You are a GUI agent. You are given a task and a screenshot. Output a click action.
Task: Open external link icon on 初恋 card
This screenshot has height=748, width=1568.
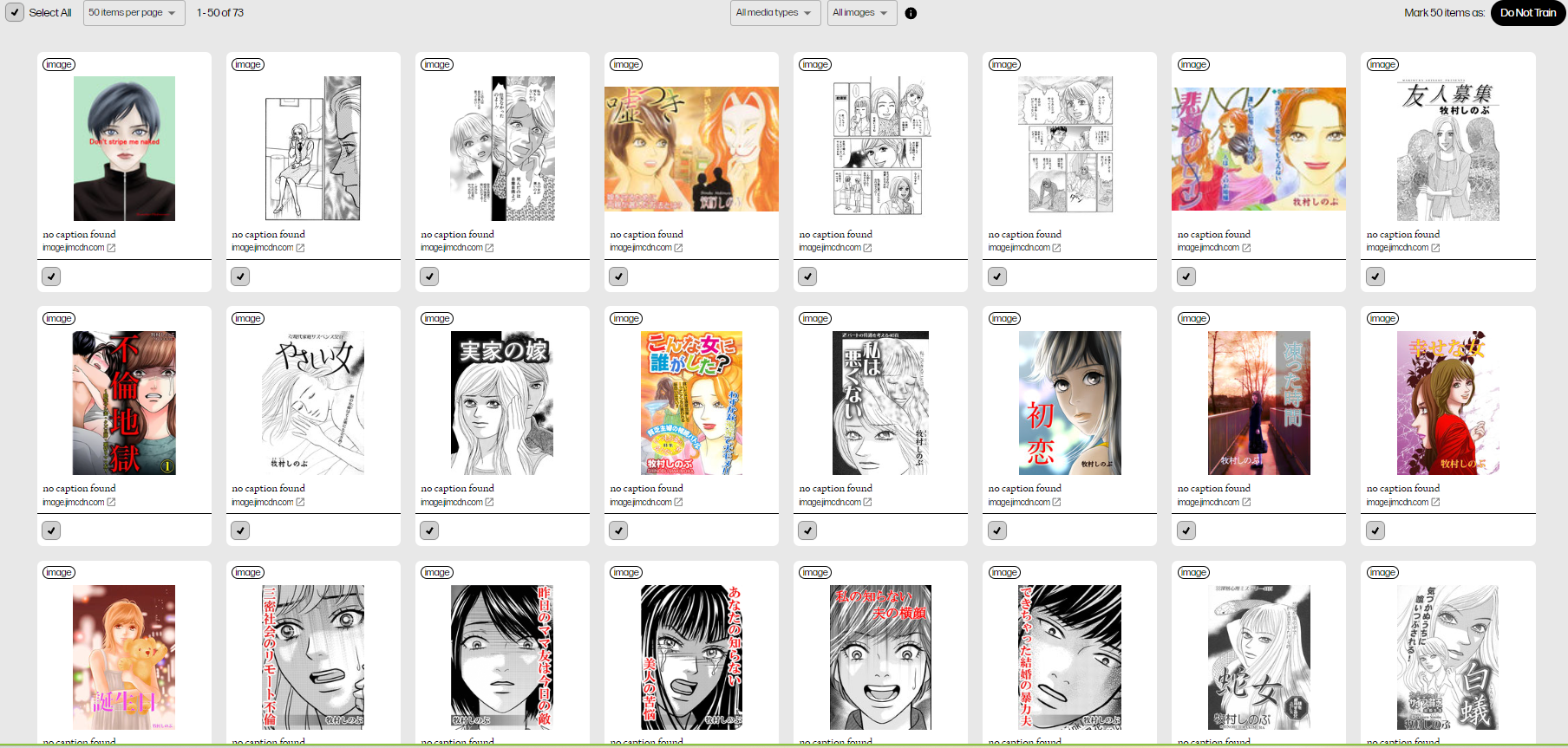click(x=1056, y=502)
